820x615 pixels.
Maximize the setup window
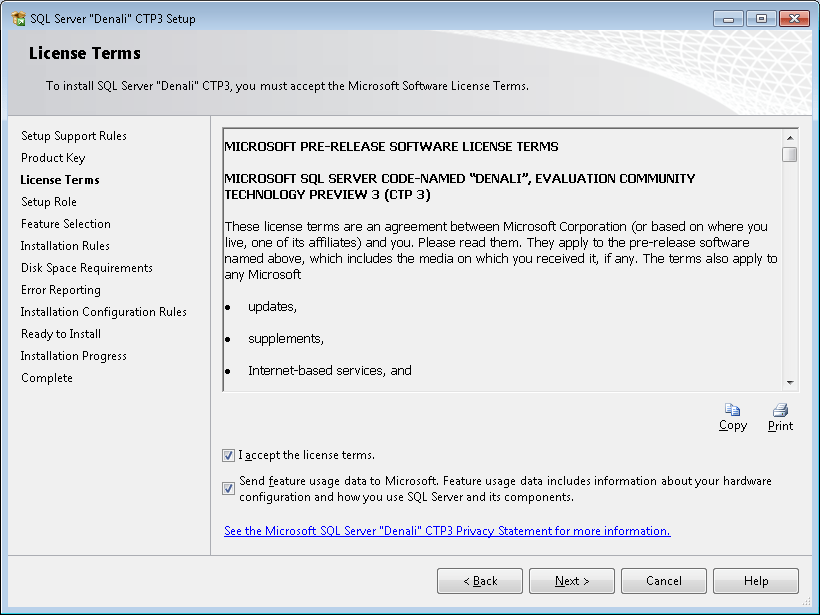point(761,19)
